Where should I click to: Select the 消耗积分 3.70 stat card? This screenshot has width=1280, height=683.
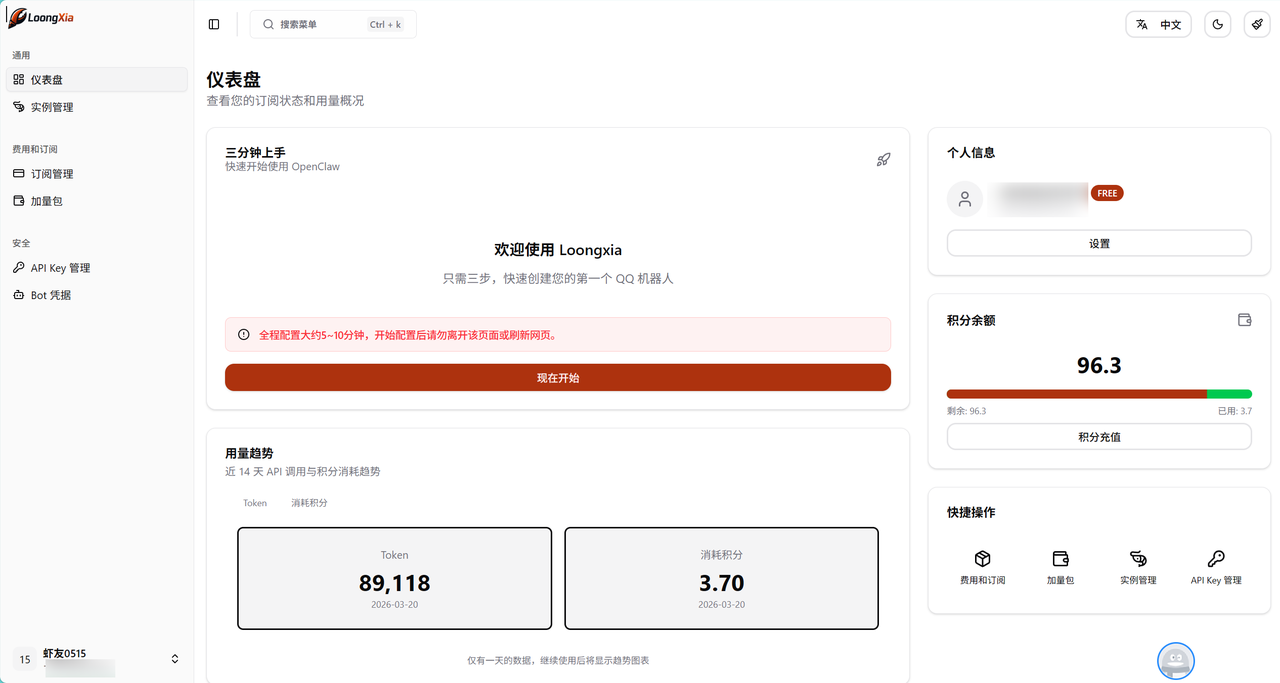pos(721,578)
